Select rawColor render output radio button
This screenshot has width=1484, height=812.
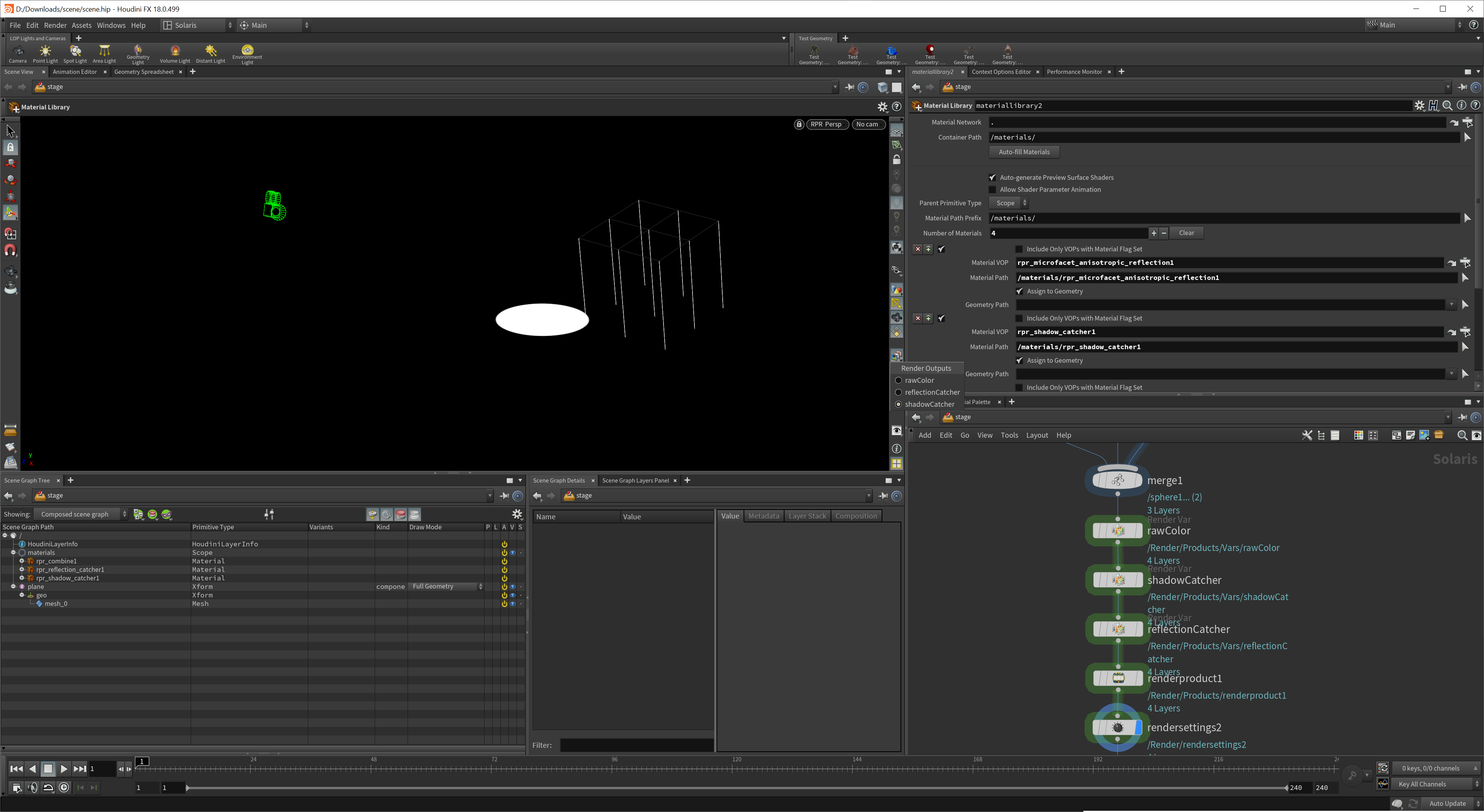click(x=898, y=380)
